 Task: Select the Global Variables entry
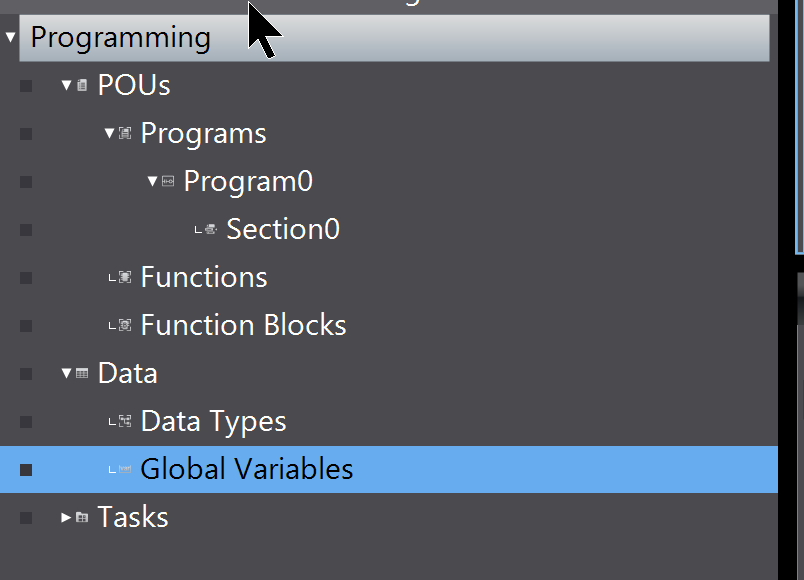389,469
